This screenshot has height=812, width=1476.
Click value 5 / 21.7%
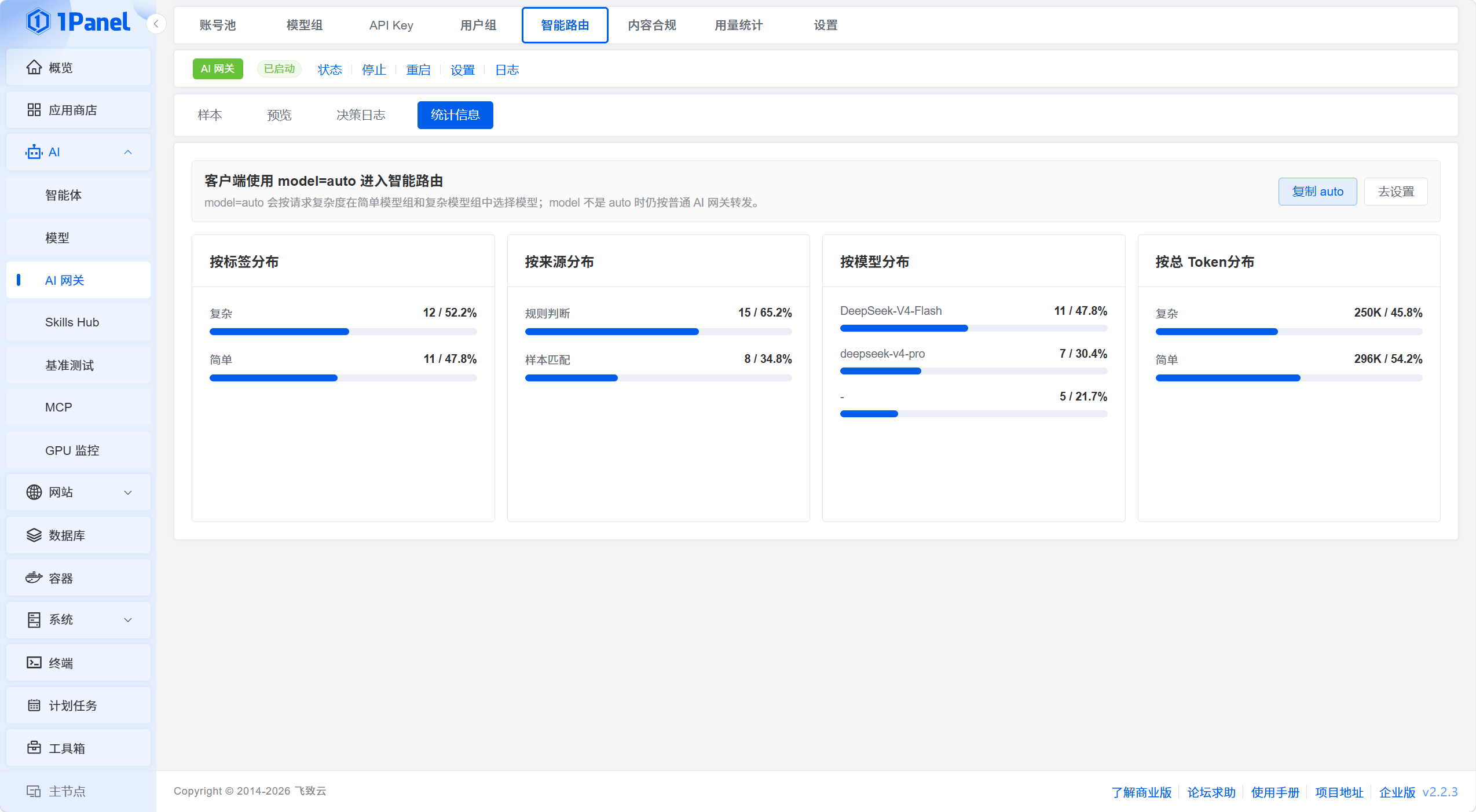click(x=1083, y=396)
